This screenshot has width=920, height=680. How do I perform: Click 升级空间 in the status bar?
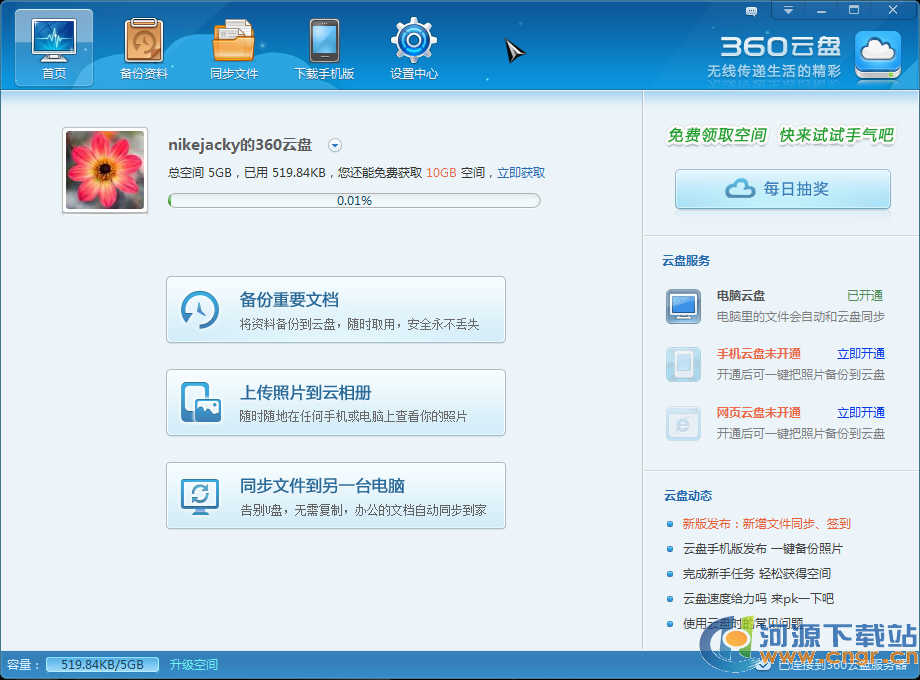coord(193,665)
